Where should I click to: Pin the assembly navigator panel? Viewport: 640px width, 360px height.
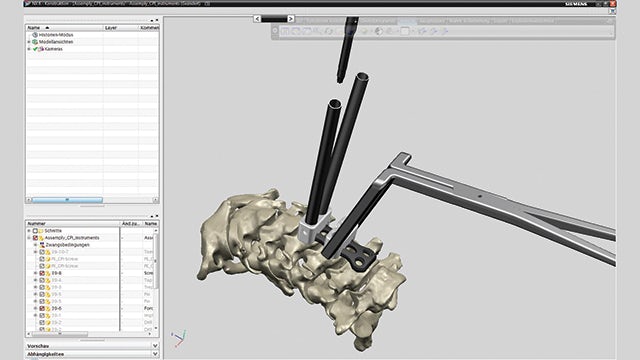pos(152,216)
